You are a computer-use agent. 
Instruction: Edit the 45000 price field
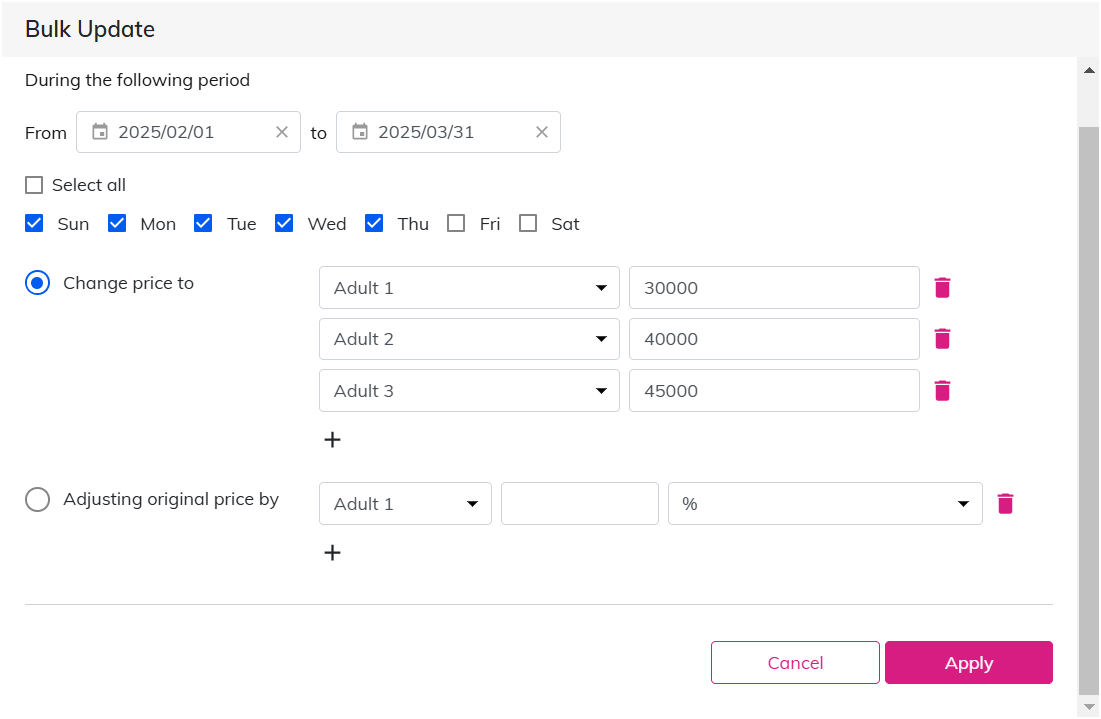point(774,390)
